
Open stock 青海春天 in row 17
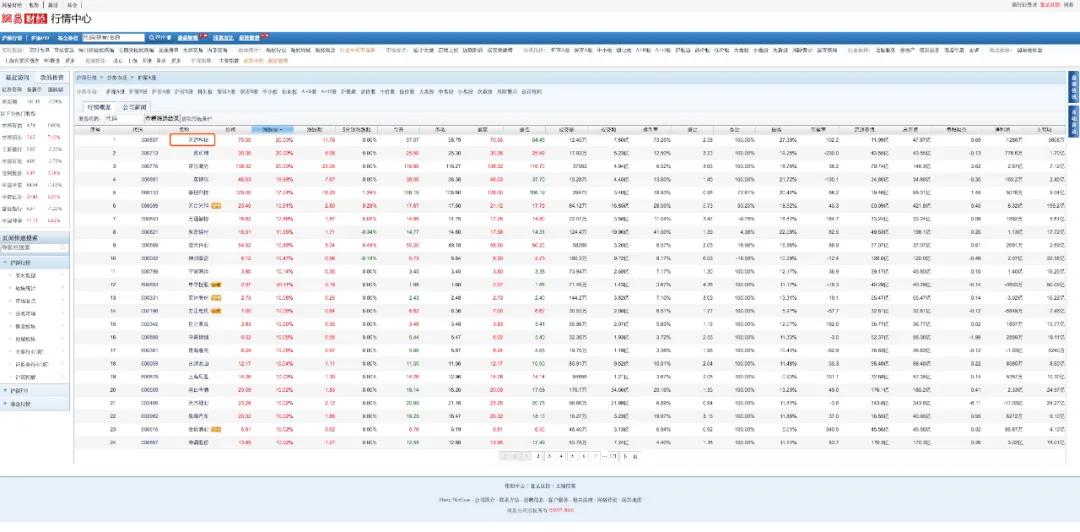pos(198,350)
